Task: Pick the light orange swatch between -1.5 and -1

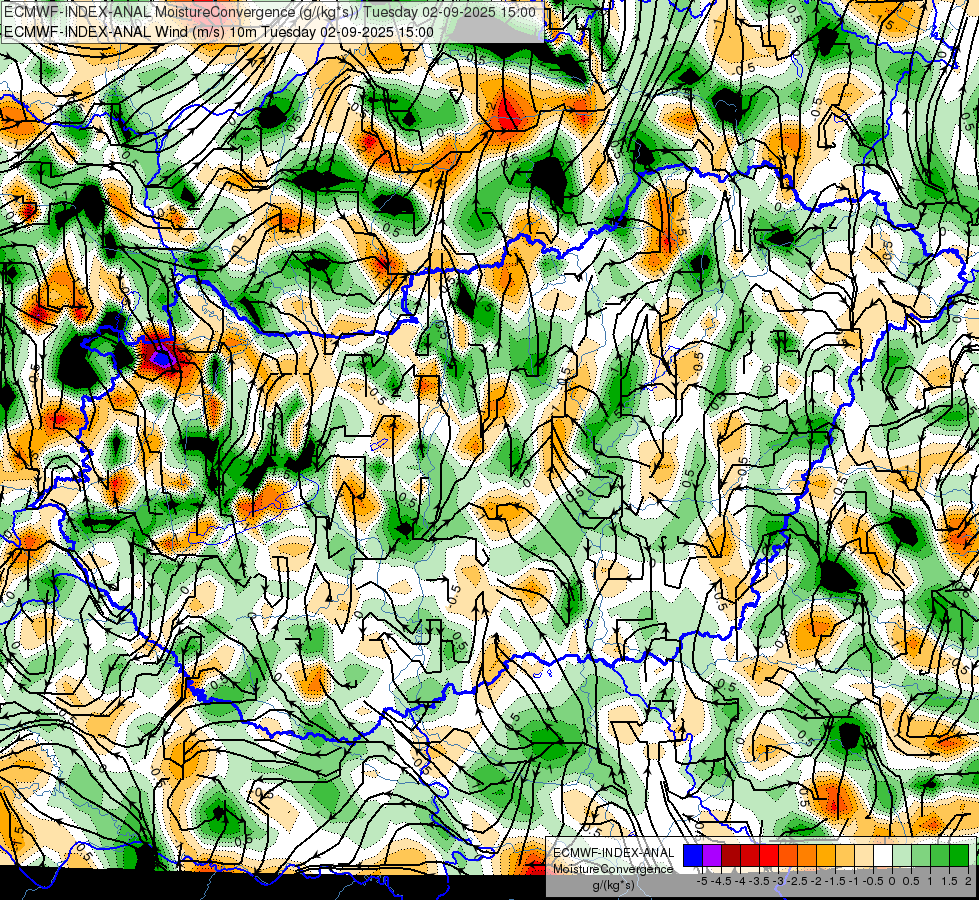Action: tap(845, 856)
